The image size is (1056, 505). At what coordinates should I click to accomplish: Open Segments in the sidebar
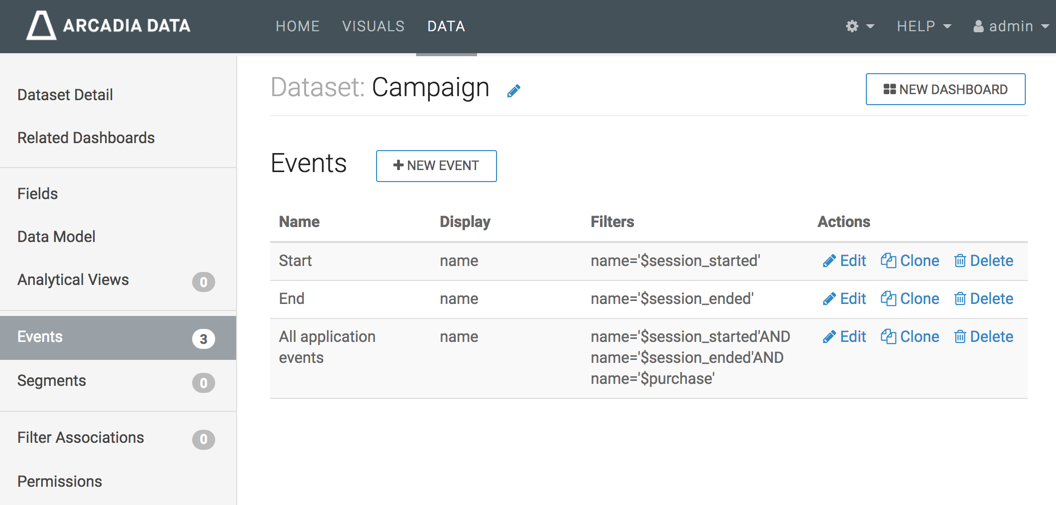point(52,381)
